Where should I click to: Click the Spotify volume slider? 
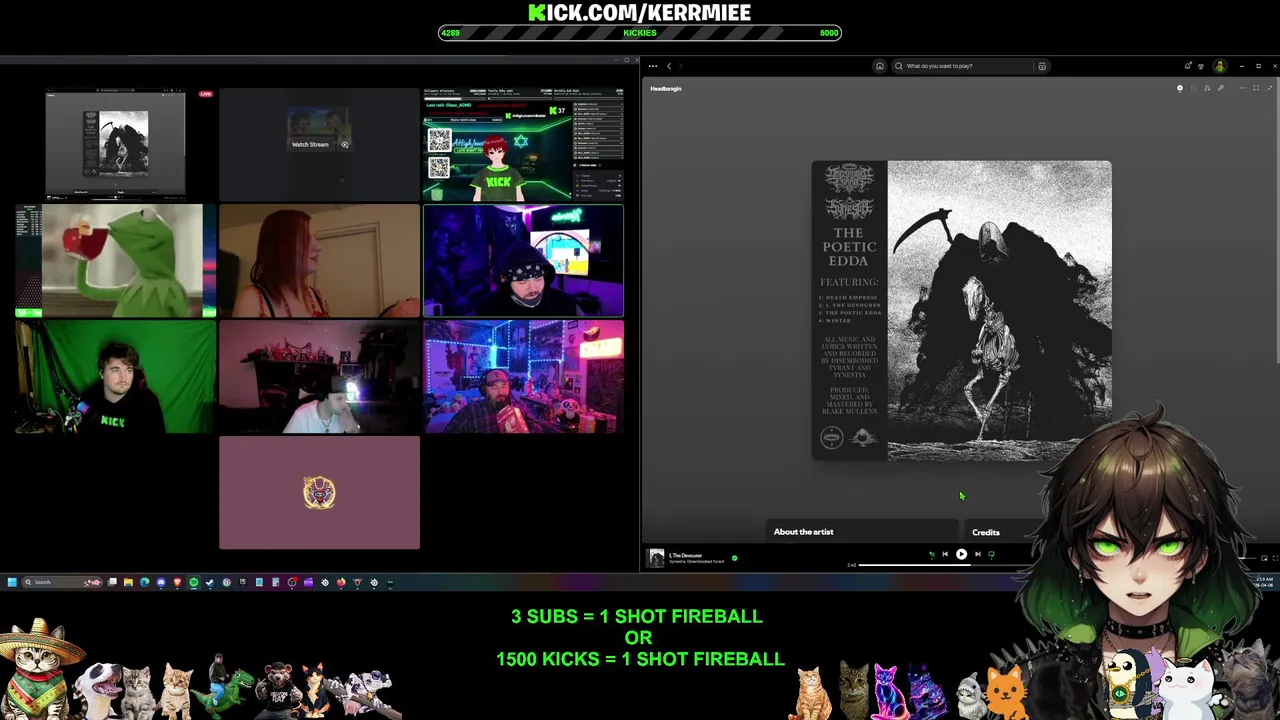click(x=1245, y=558)
